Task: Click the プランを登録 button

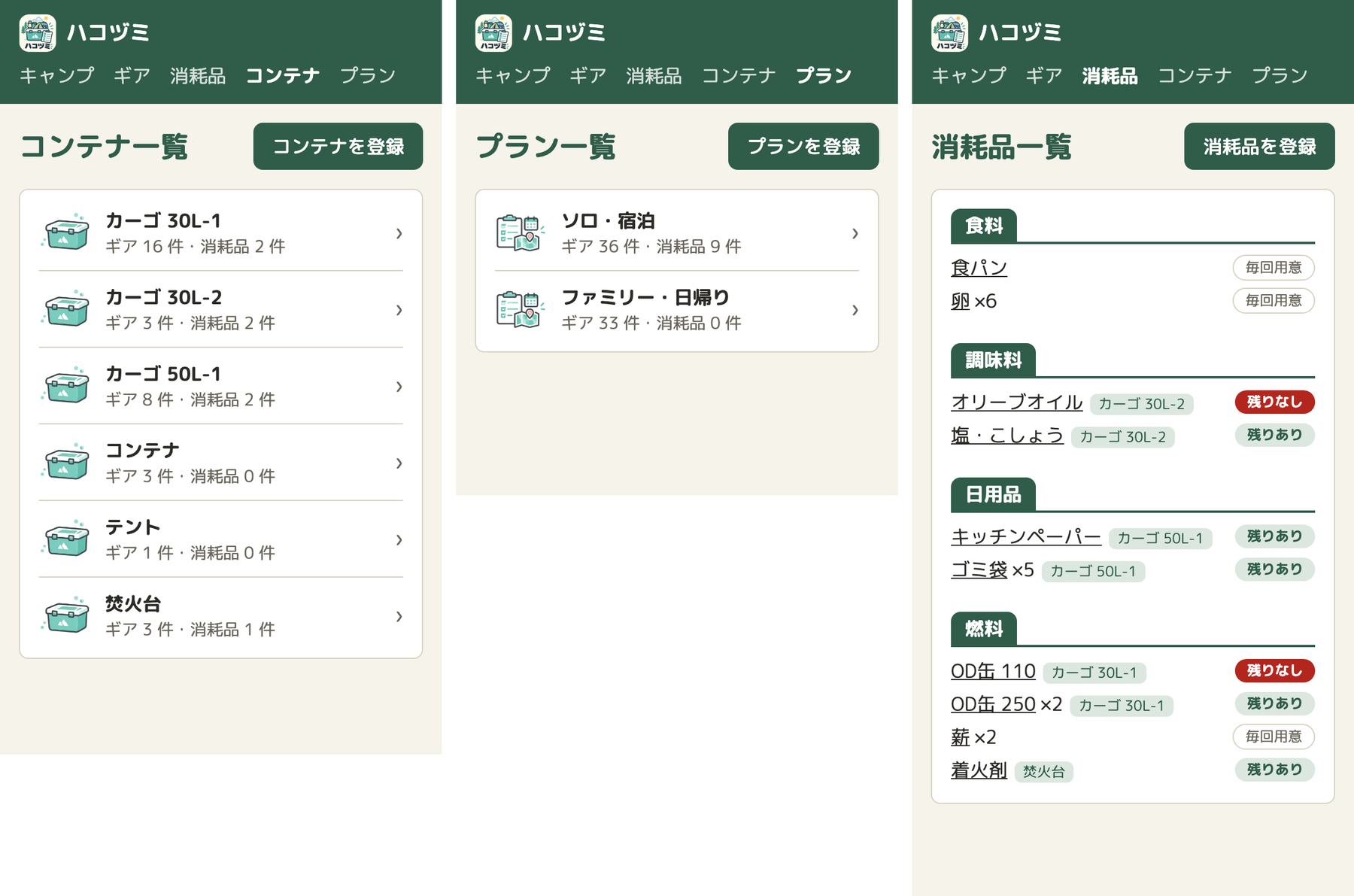Action: tap(803, 146)
